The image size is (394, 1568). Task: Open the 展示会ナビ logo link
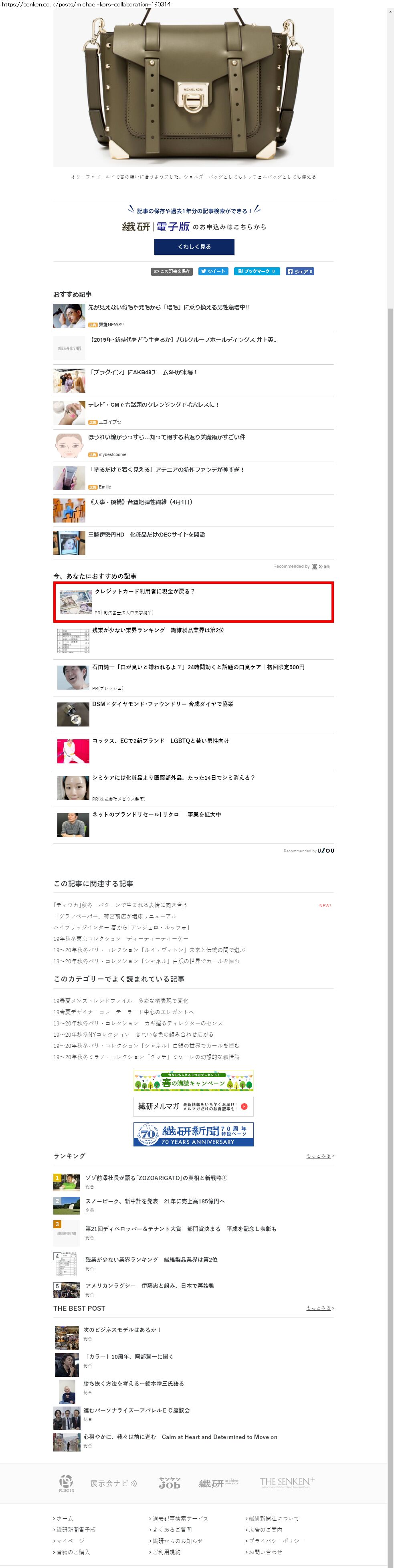114,1483
